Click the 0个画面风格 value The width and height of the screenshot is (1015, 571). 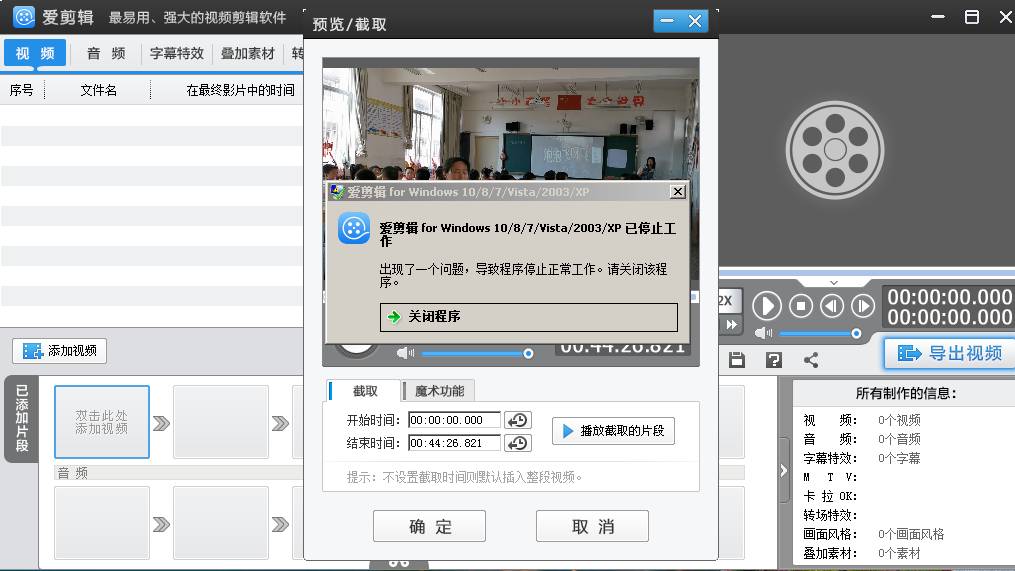911,534
